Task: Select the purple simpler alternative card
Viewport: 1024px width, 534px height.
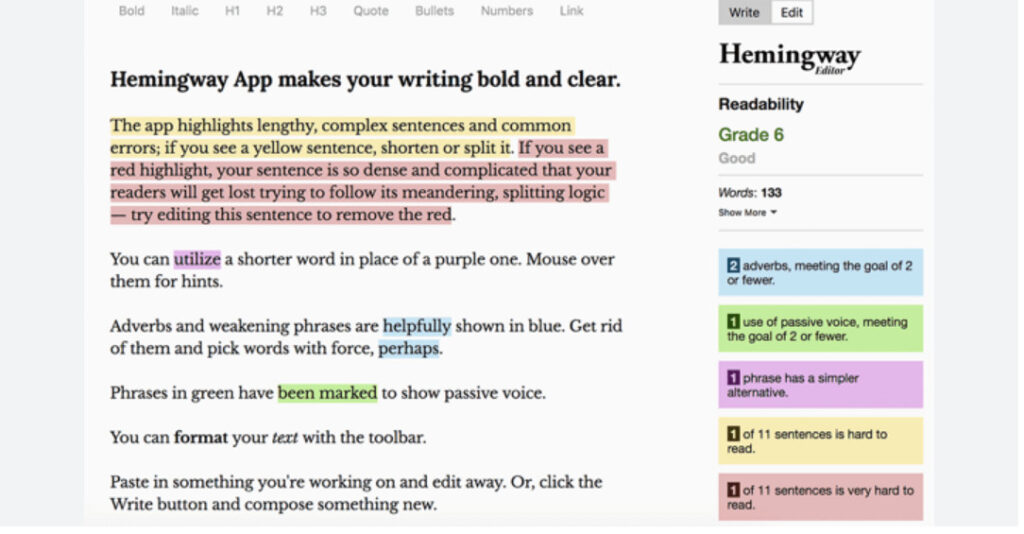Action: tap(821, 385)
